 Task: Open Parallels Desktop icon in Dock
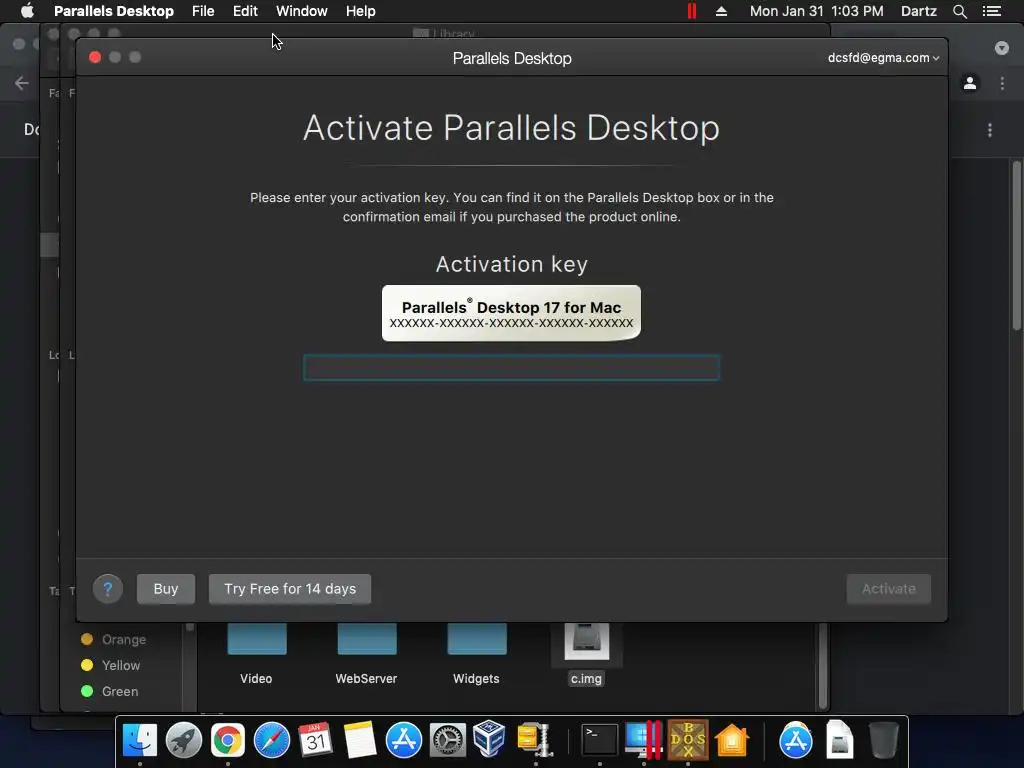point(643,740)
